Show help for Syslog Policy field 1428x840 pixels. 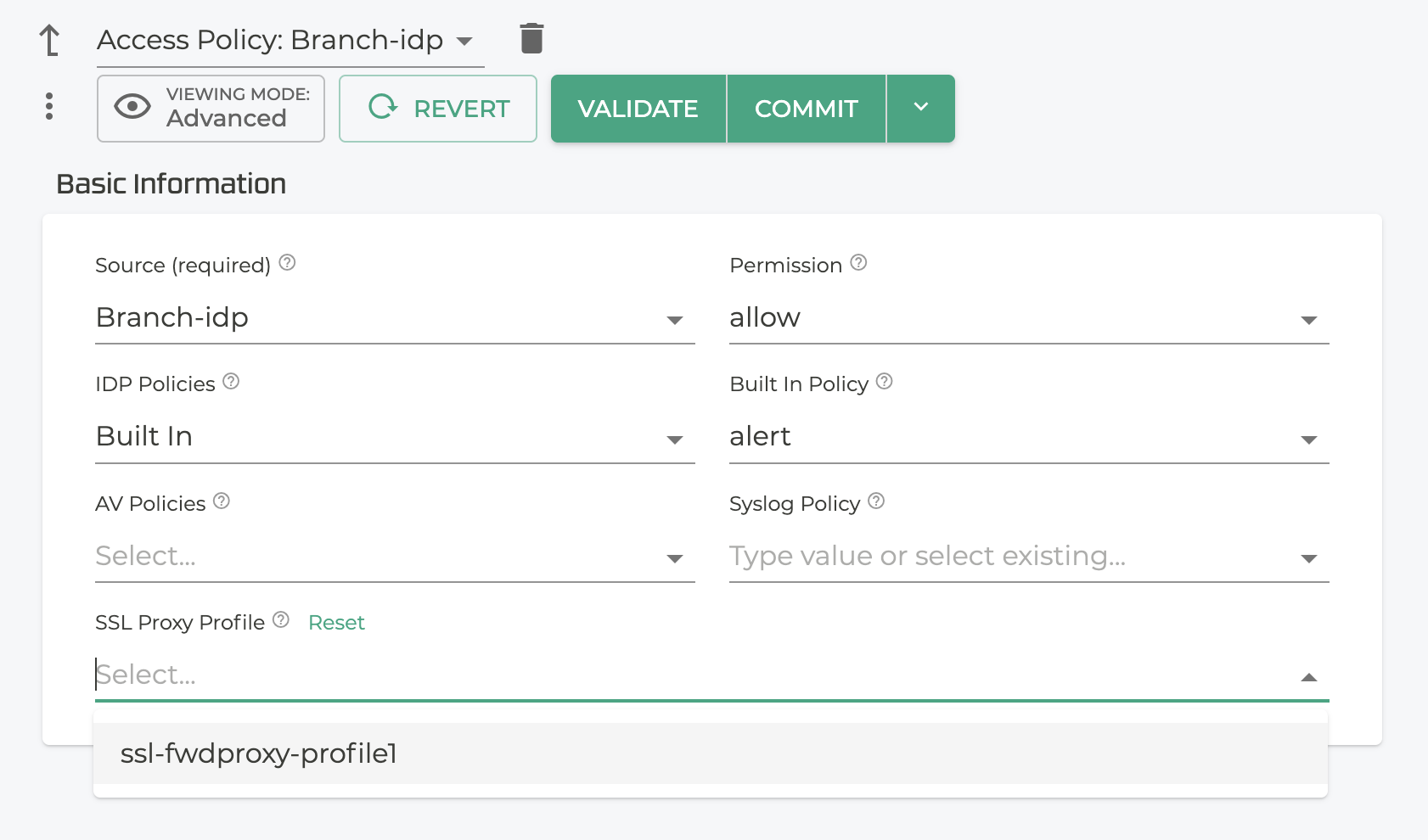click(x=876, y=501)
